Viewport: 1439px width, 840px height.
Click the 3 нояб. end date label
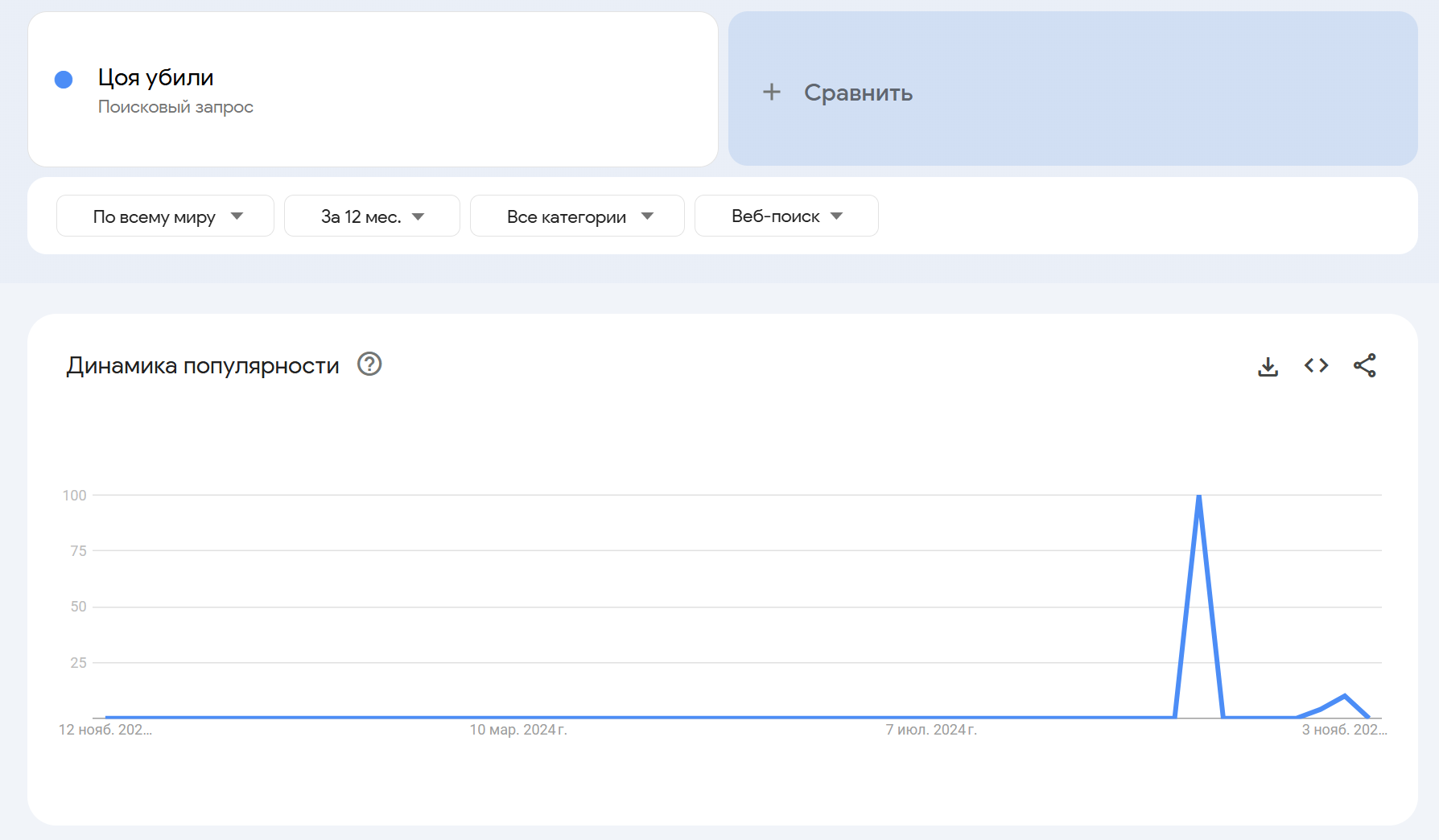[1344, 730]
